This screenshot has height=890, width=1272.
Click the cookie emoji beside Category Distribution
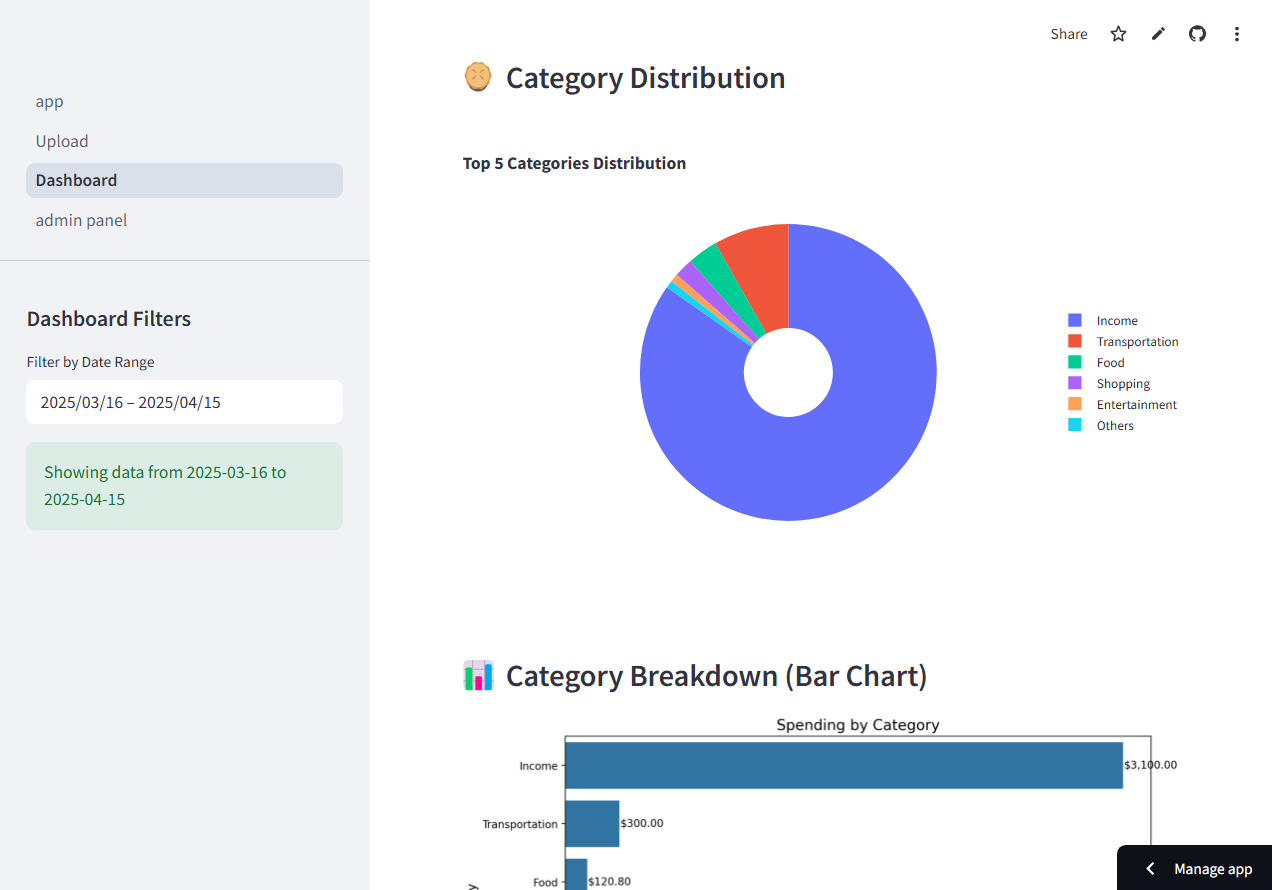click(478, 76)
